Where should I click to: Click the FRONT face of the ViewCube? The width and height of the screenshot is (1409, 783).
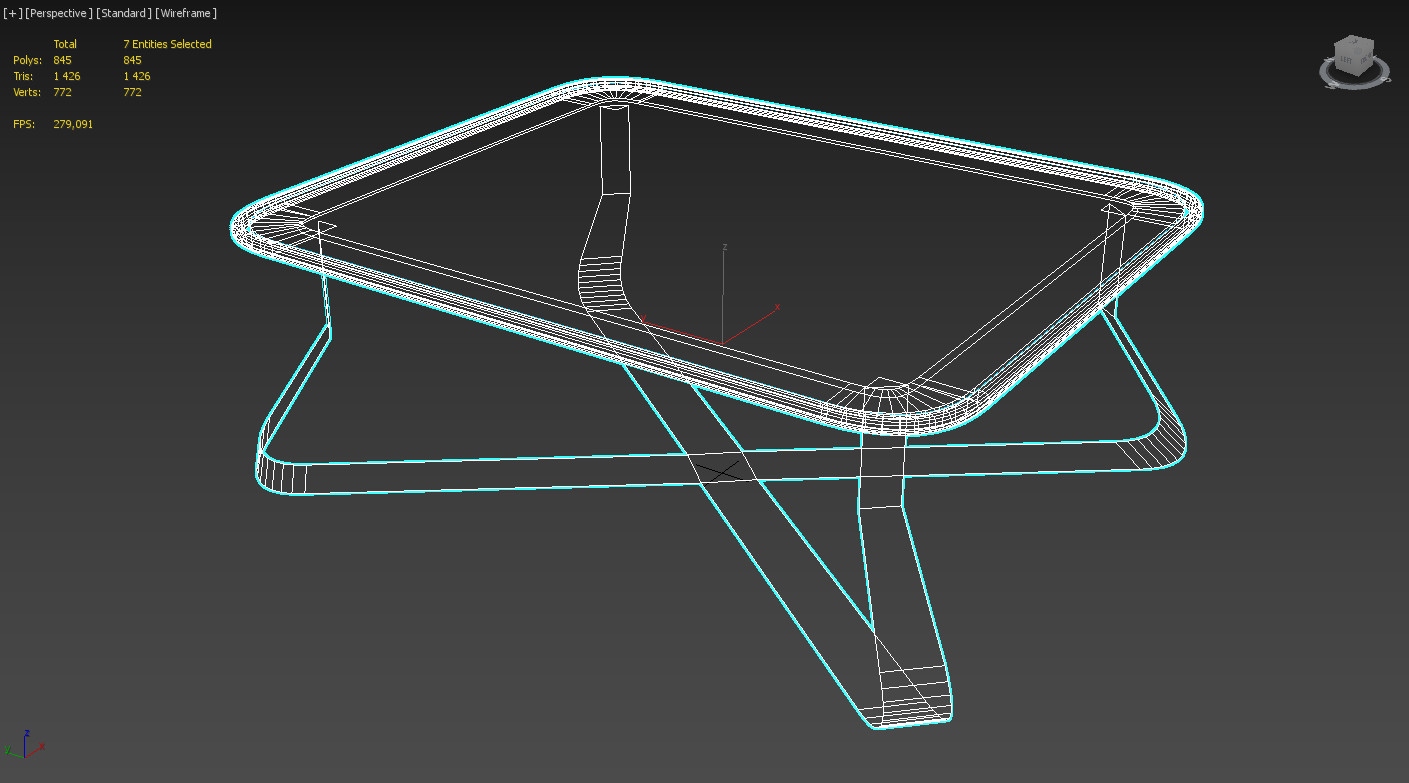pos(1366,61)
